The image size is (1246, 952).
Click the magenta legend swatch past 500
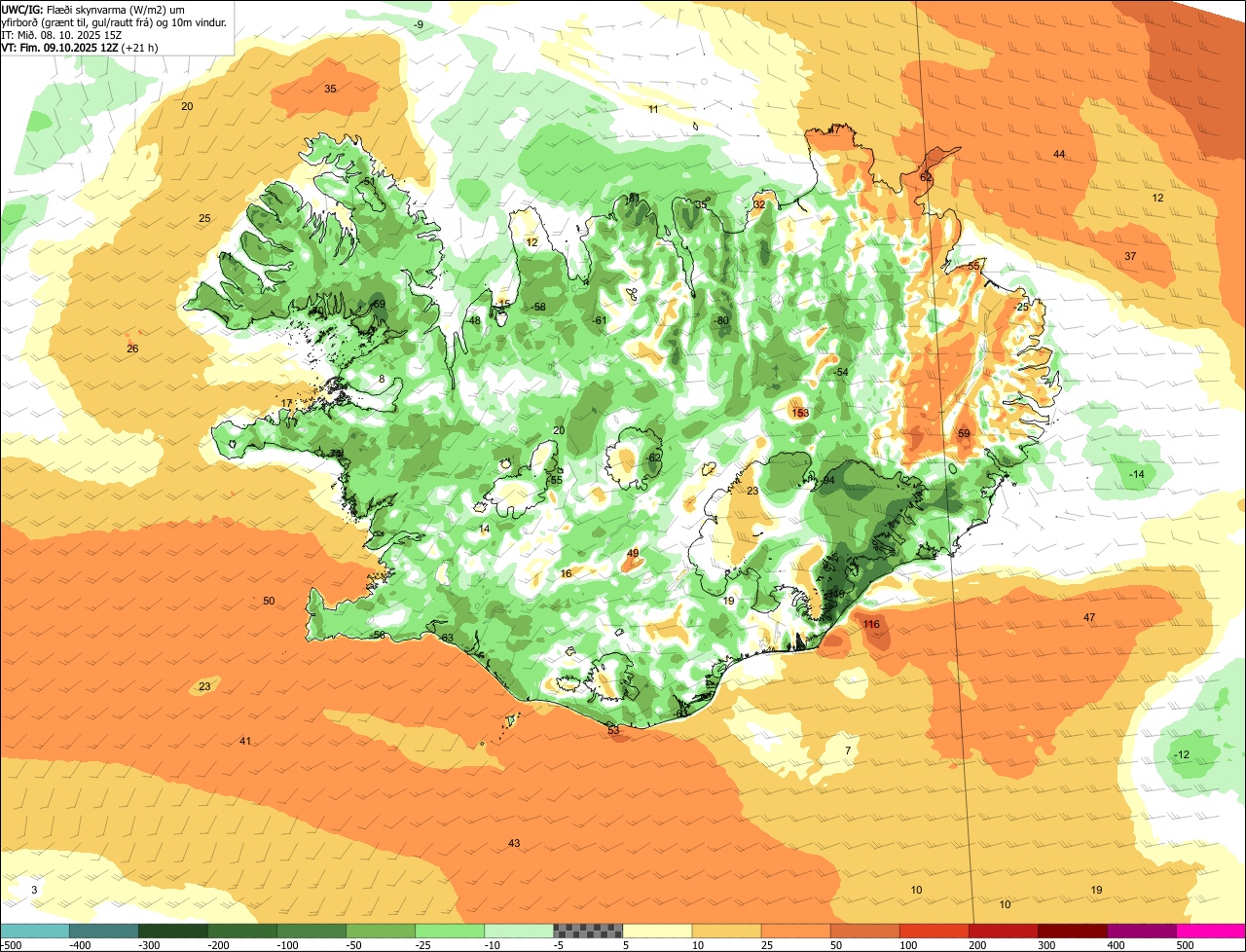[1211, 931]
